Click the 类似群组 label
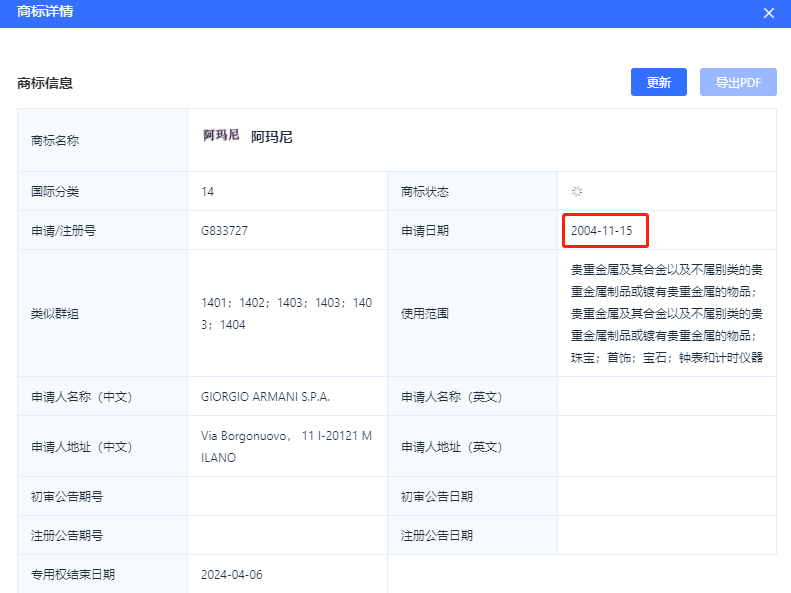Image resolution: width=791 pixels, height=593 pixels. 55,314
